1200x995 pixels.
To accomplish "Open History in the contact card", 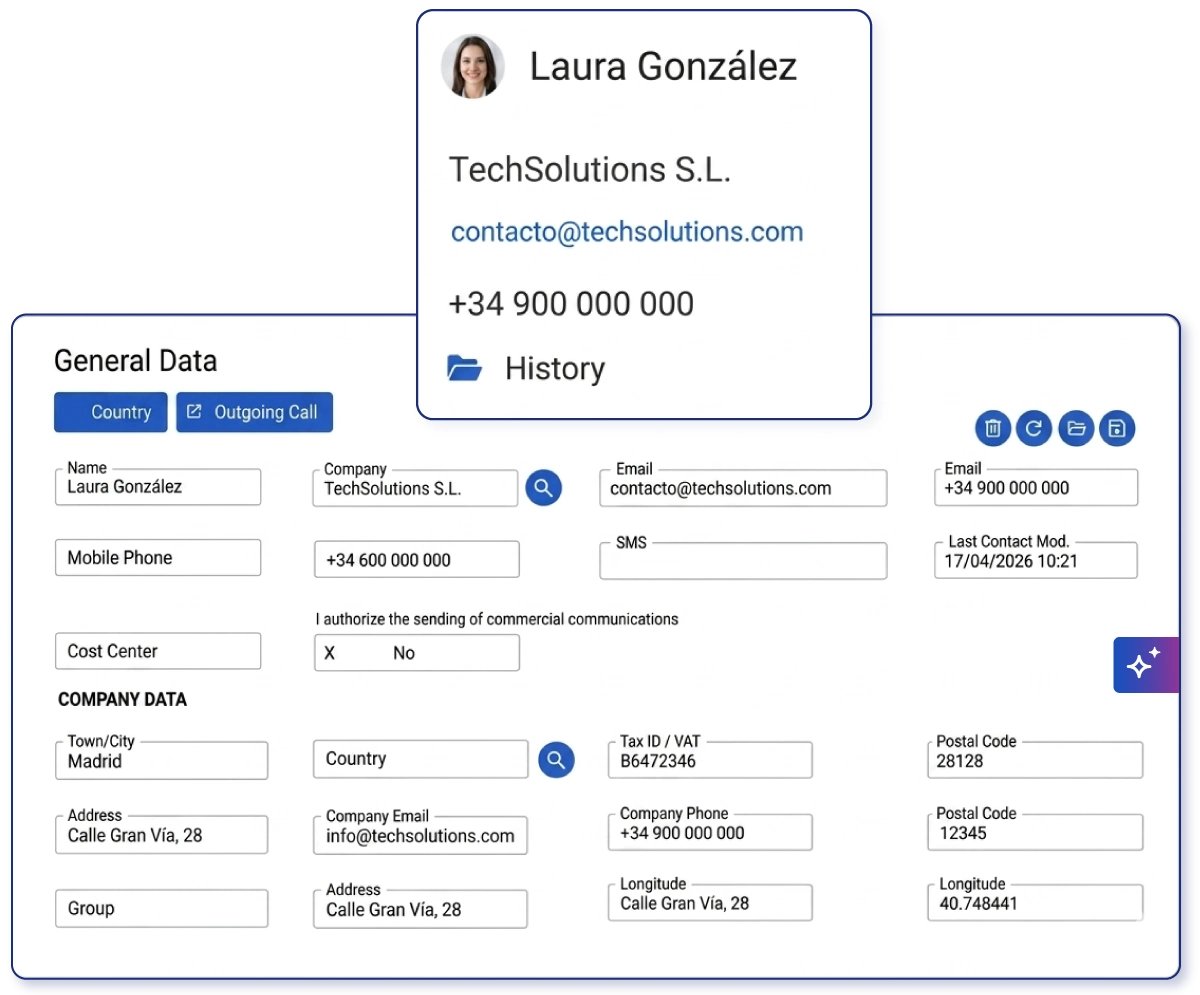I will point(555,368).
